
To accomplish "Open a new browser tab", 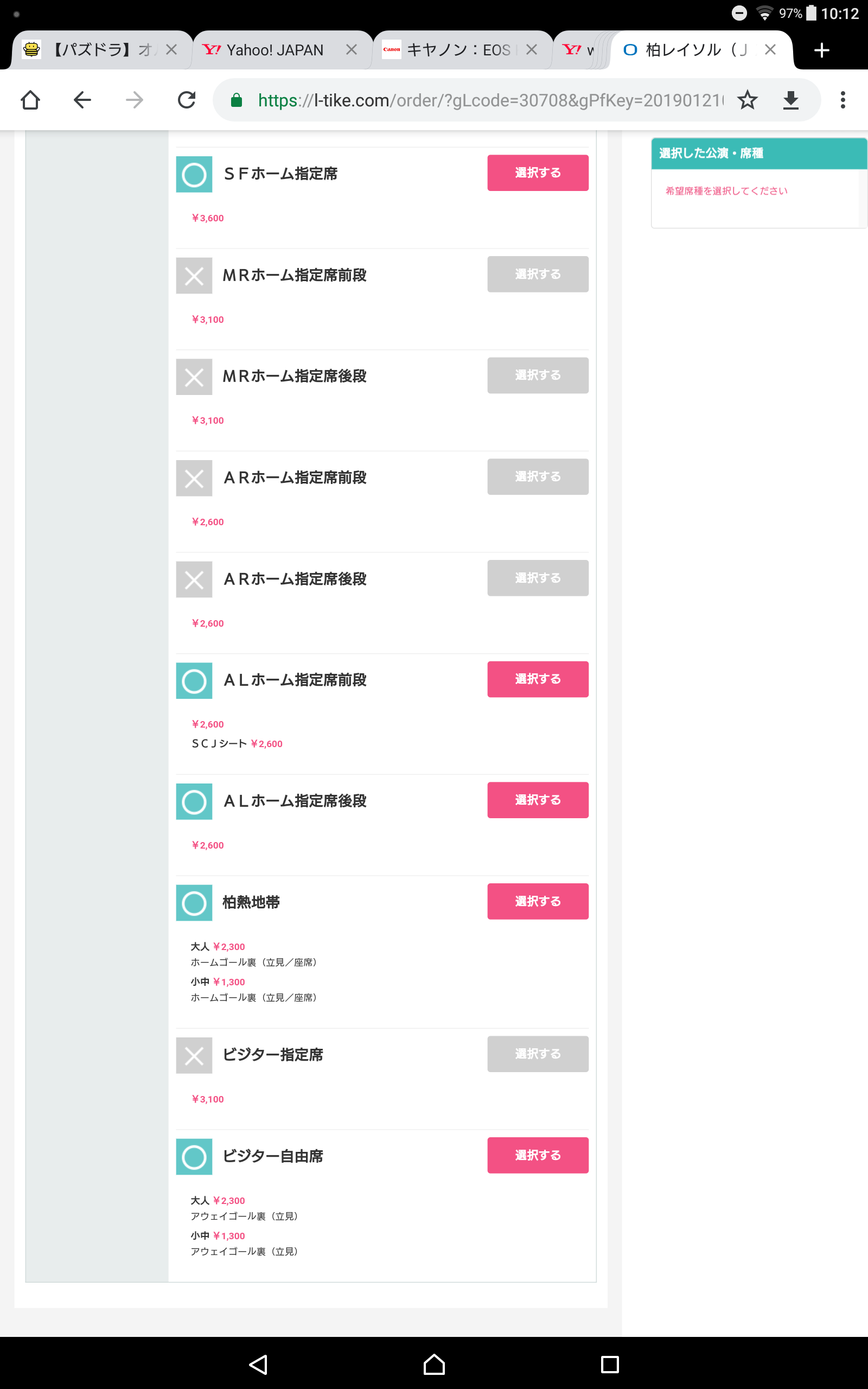I will [x=821, y=50].
